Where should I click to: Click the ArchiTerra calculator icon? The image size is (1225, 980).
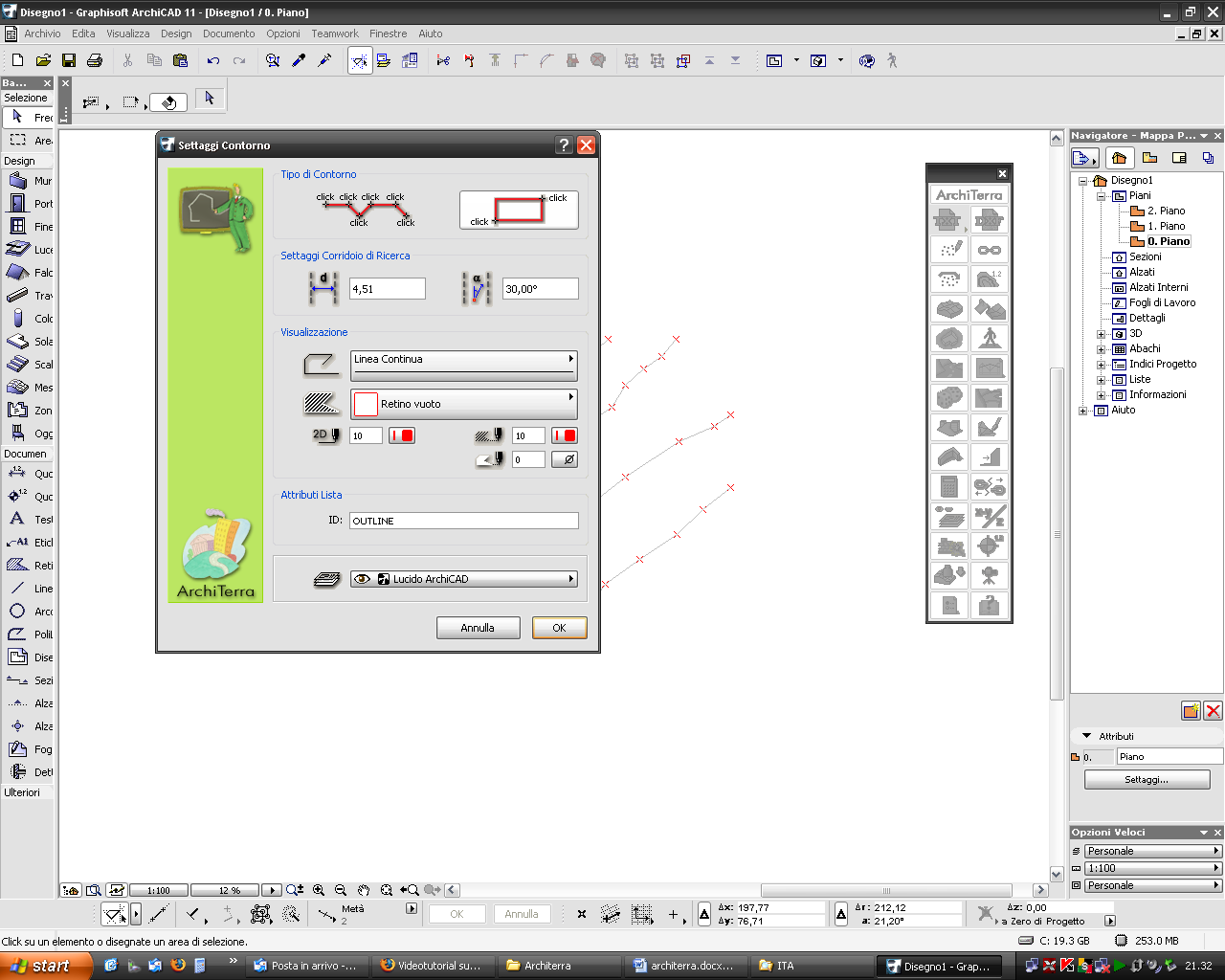[949, 487]
